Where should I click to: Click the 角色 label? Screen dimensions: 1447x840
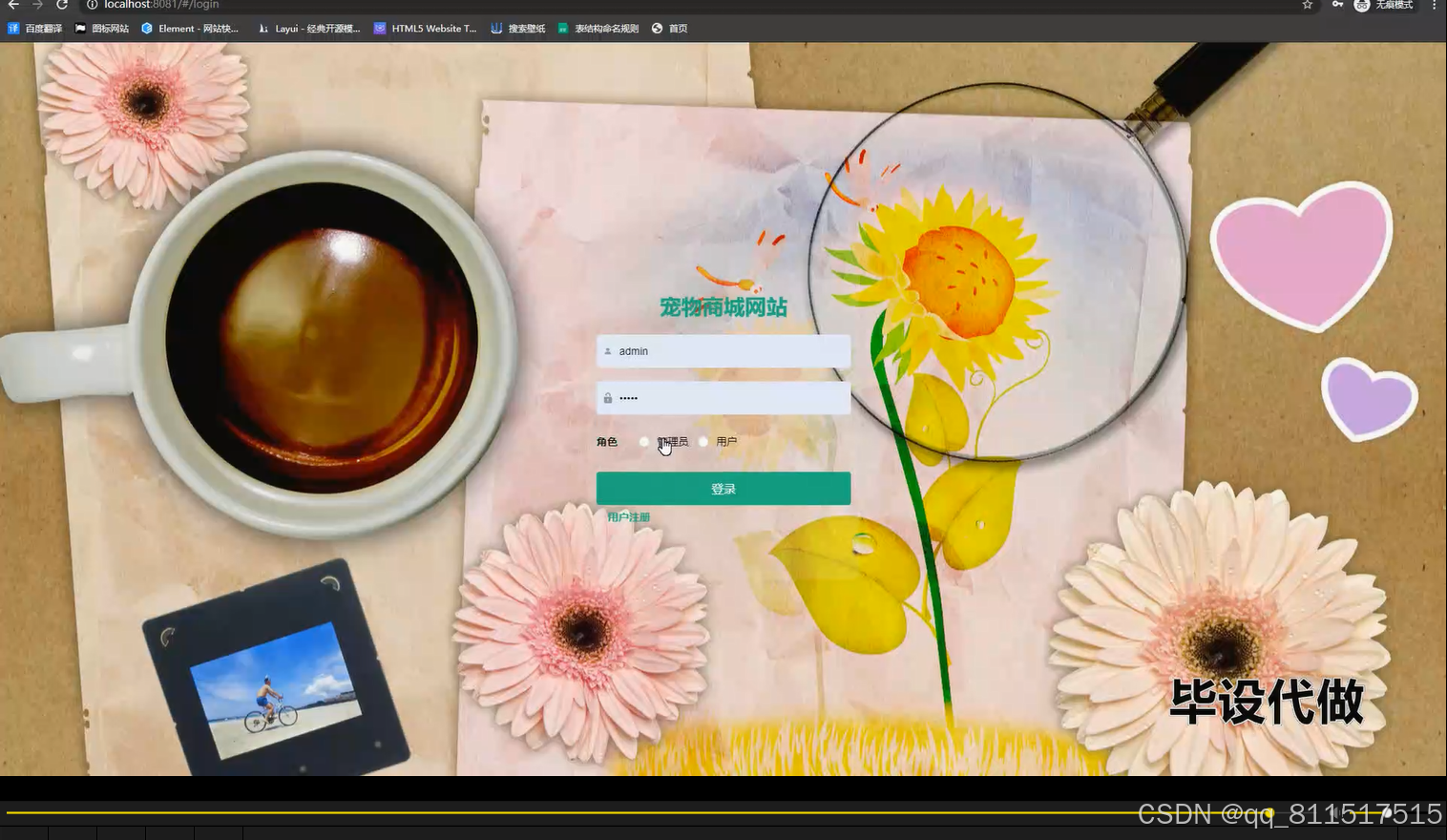(607, 442)
